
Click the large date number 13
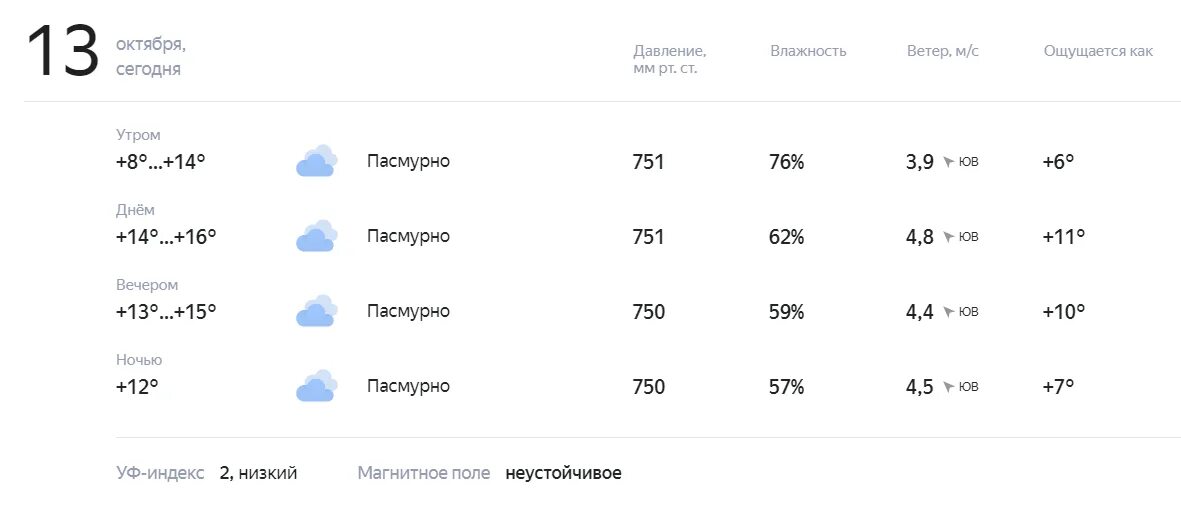pos(63,51)
